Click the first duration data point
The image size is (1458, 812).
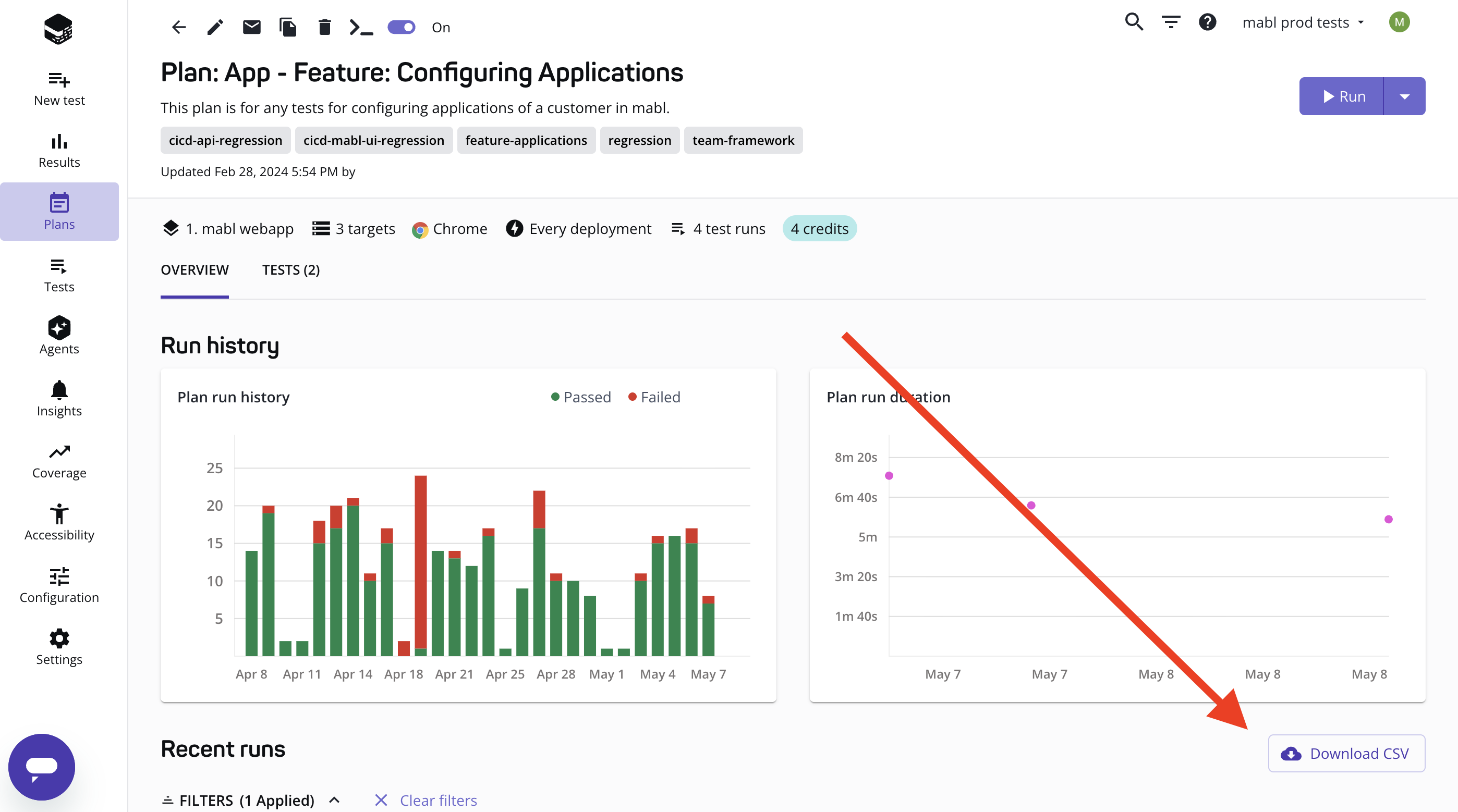click(x=889, y=476)
